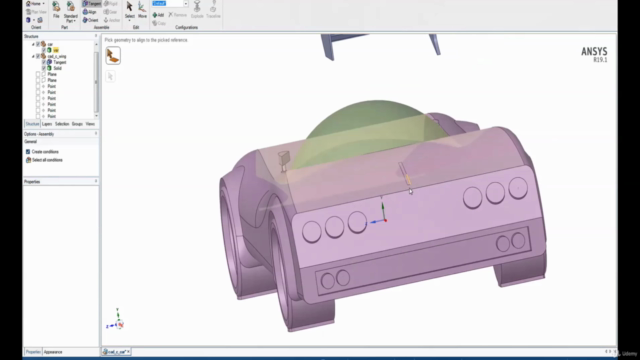Select the cad_c_wing tree item
Screen dimensions: 640x360
point(57,56)
